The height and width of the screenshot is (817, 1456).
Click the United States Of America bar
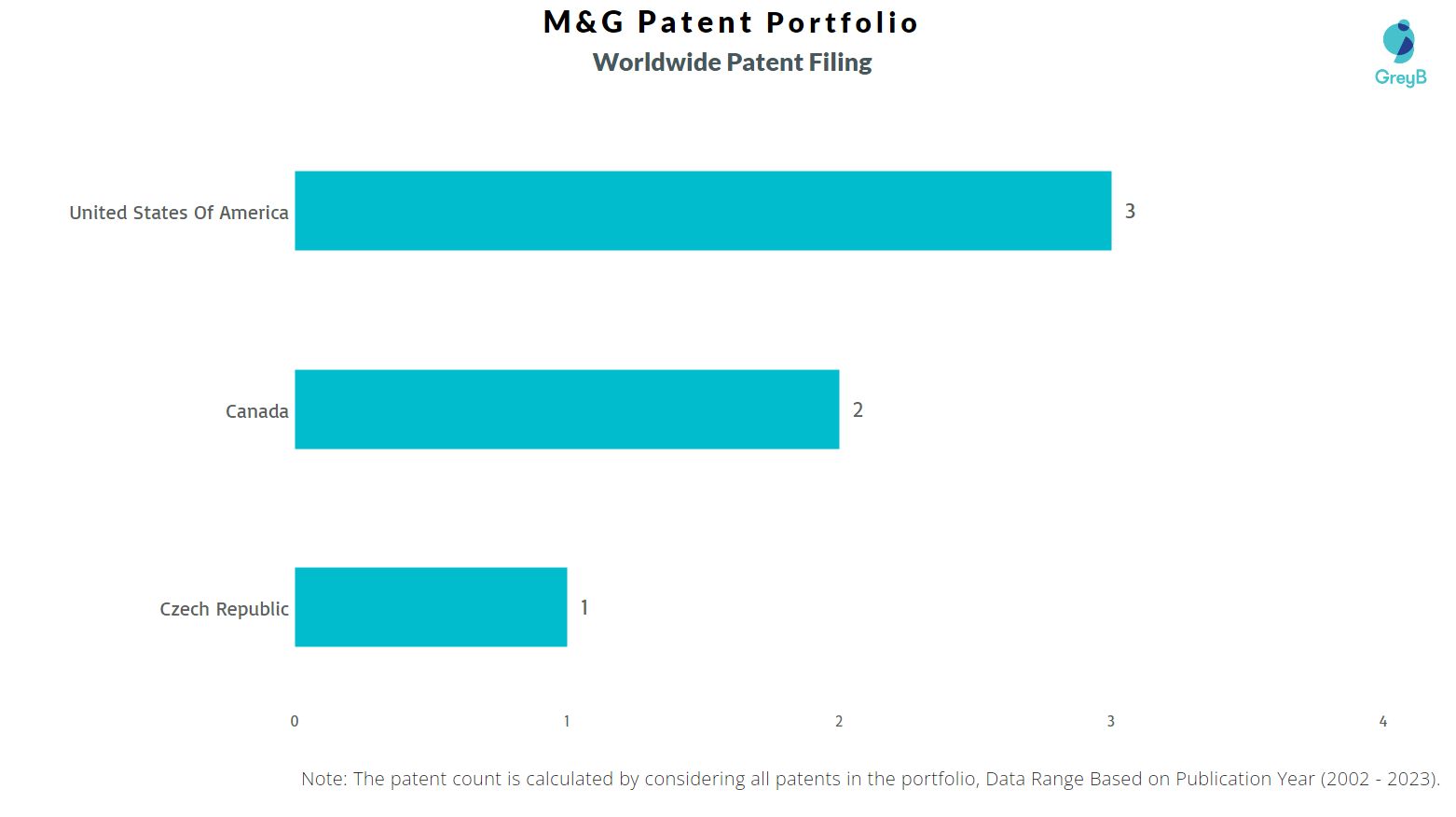[703, 211]
